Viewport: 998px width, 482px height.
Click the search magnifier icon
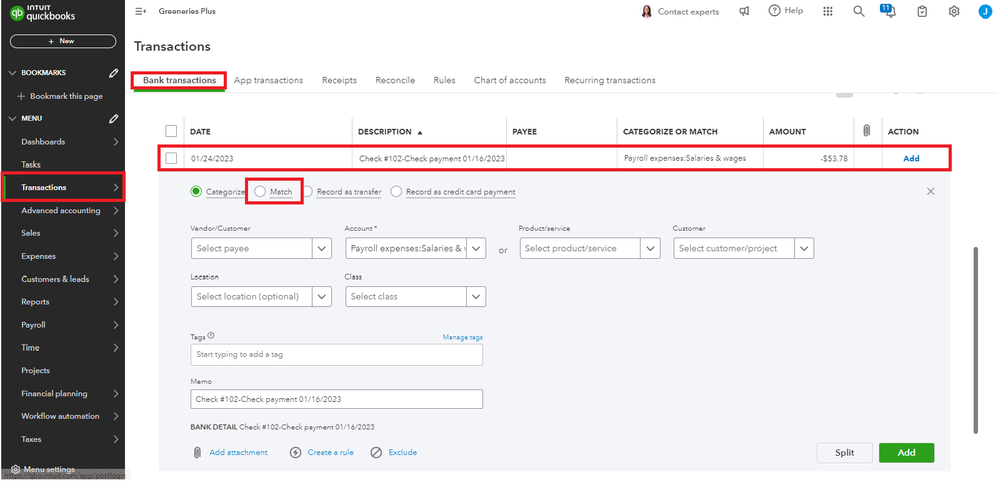(858, 11)
